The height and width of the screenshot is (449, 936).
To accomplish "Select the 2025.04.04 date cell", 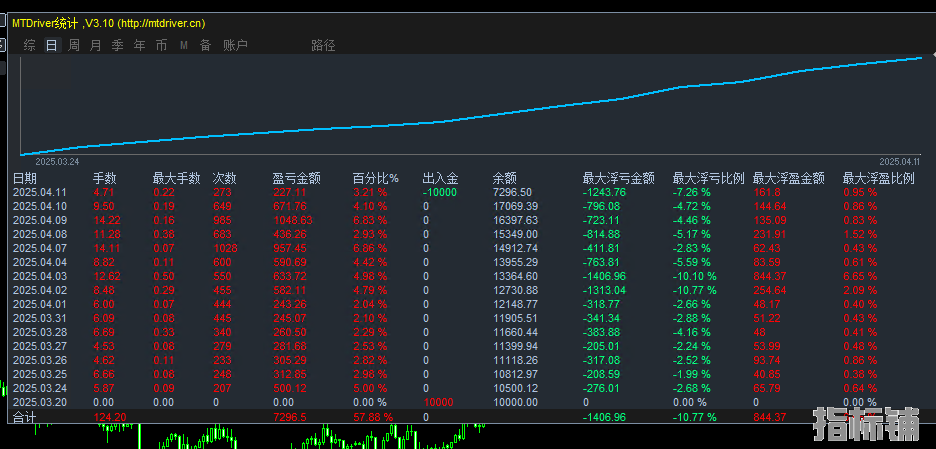I will pos(39,262).
